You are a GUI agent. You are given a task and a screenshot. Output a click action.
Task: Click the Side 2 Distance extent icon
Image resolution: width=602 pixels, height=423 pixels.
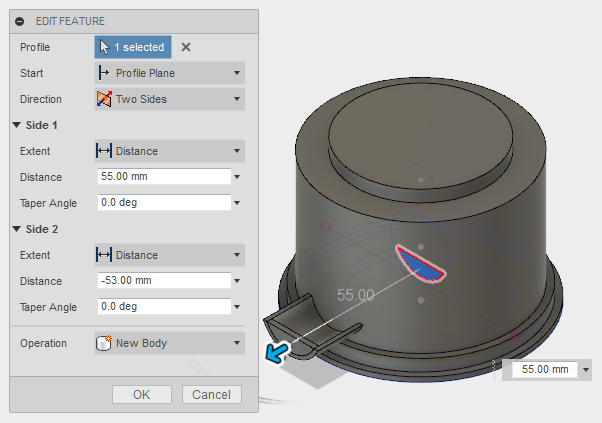tap(104, 255)
